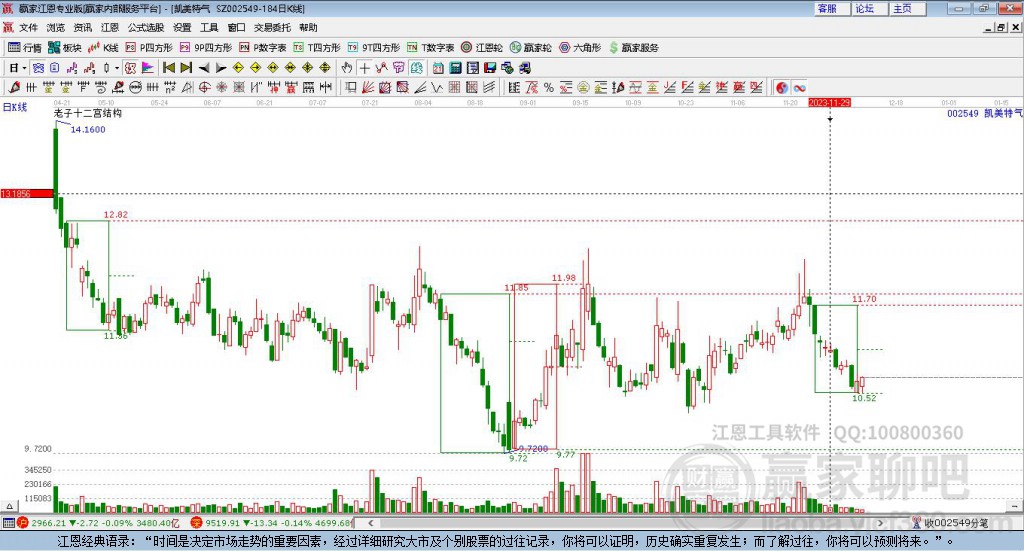The image size is (1024, 551).
Task: Launch the 江恩轮 Gann wheel
Action: click(x=482, y=48)
